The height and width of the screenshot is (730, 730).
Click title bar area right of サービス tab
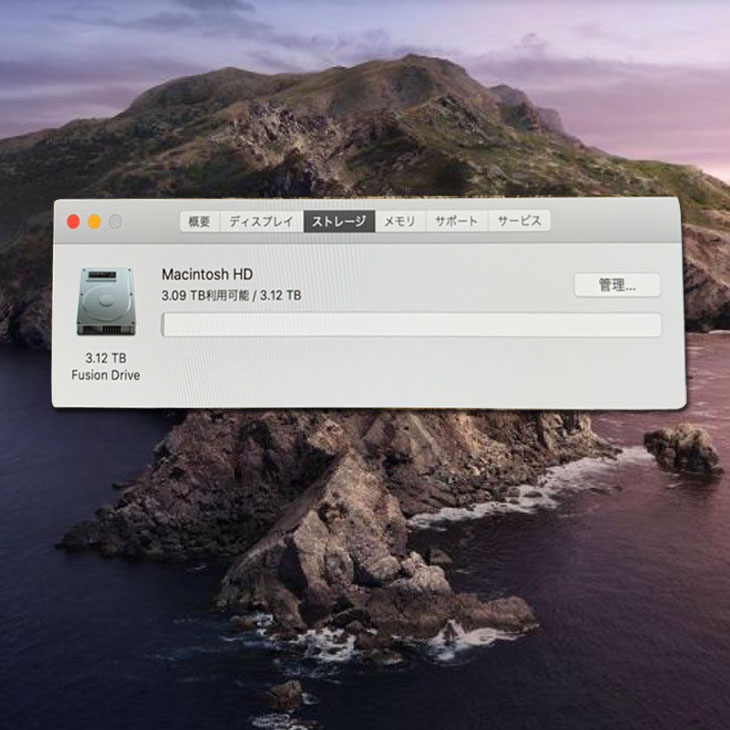click(x=610, y=222)
